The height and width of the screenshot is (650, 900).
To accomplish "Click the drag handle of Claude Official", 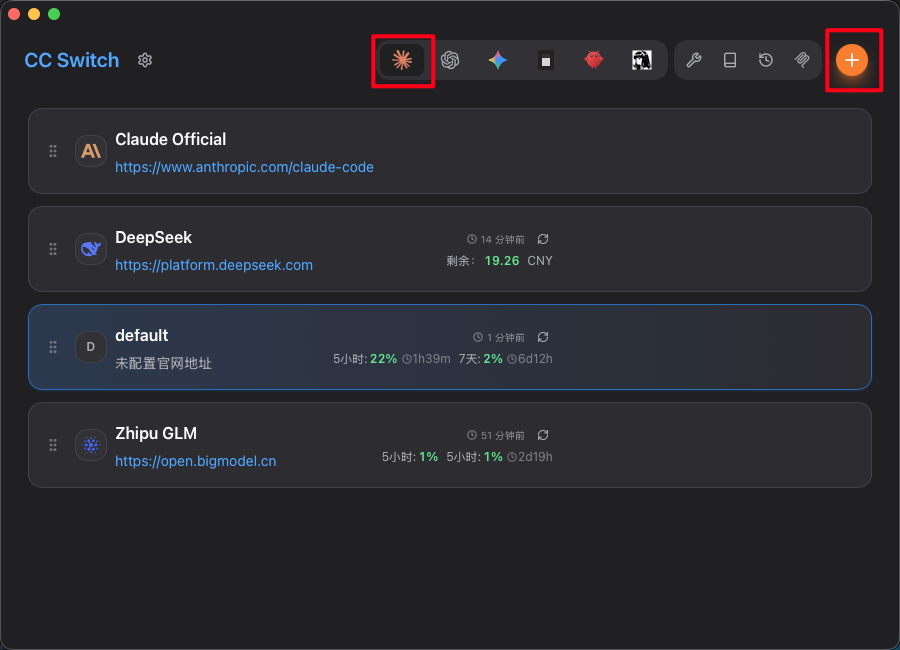I will tap(53, 151).
